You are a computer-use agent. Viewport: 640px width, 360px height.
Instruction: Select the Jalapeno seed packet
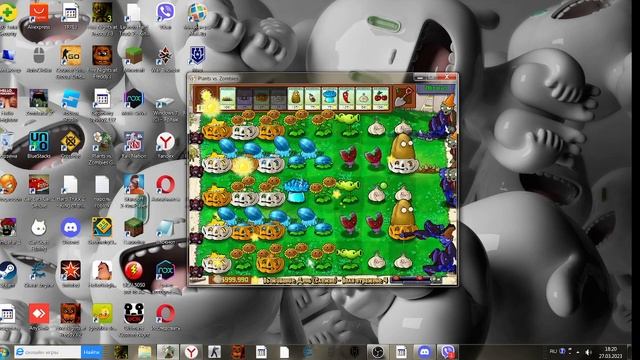[346, 98]
